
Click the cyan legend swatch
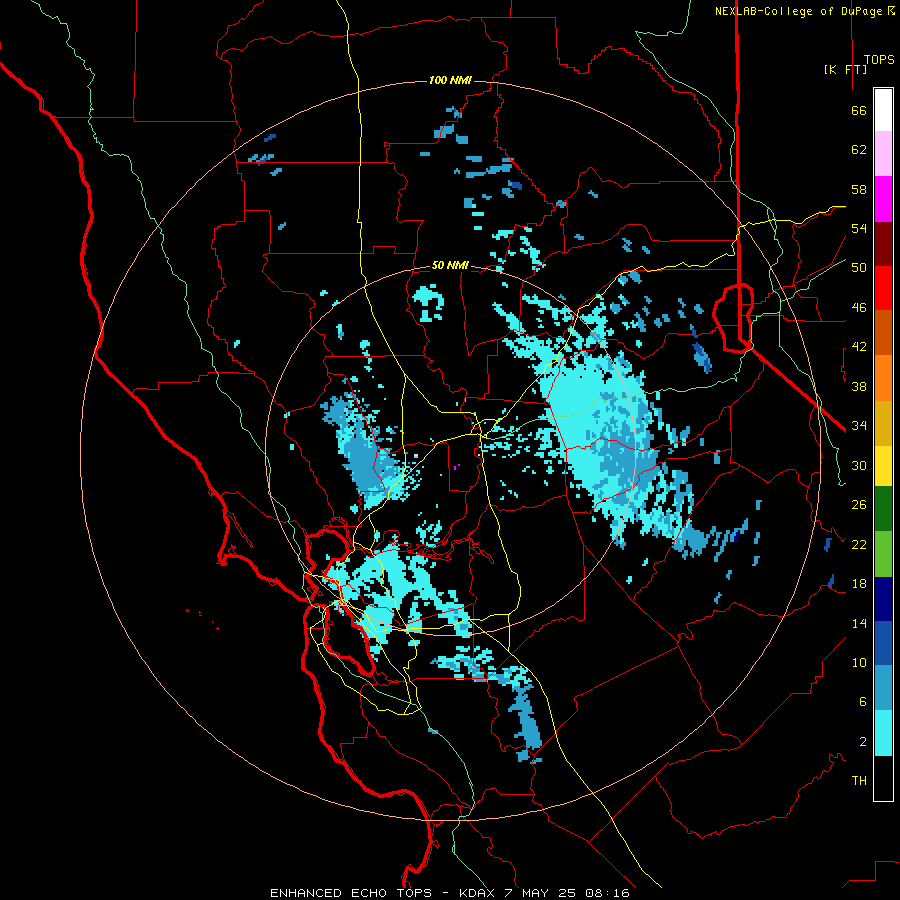pyautogui.click(x=883, y=733)
